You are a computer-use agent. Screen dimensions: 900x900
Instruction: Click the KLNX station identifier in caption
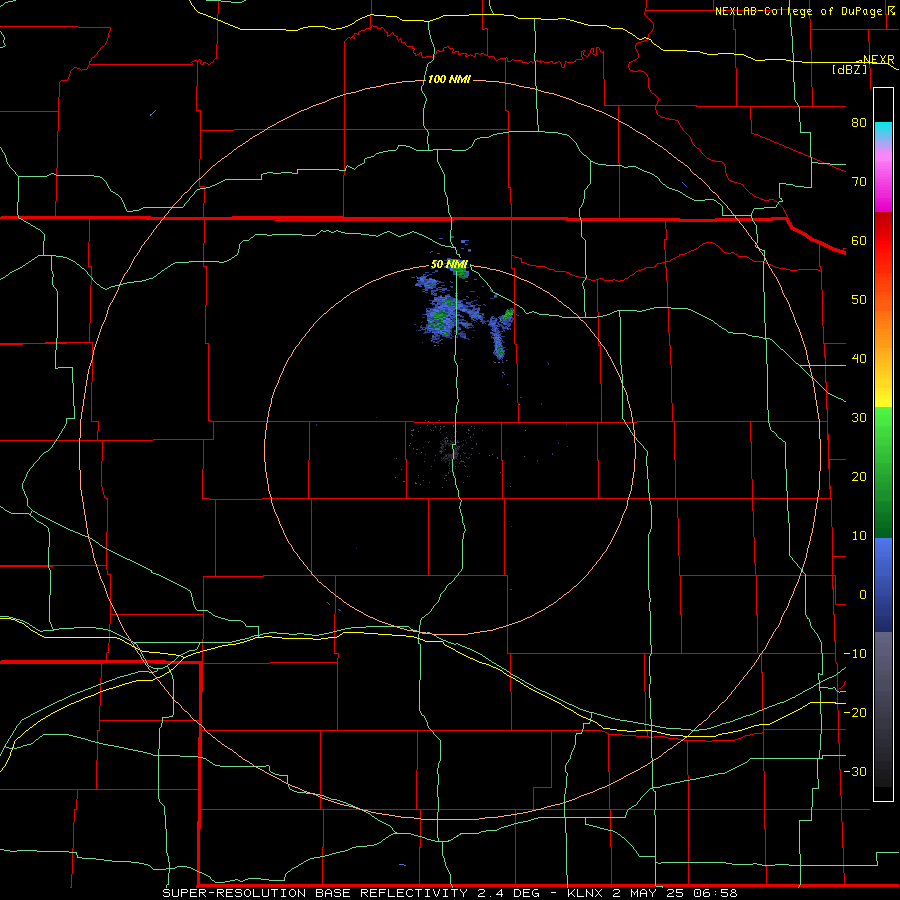point(585,893)
